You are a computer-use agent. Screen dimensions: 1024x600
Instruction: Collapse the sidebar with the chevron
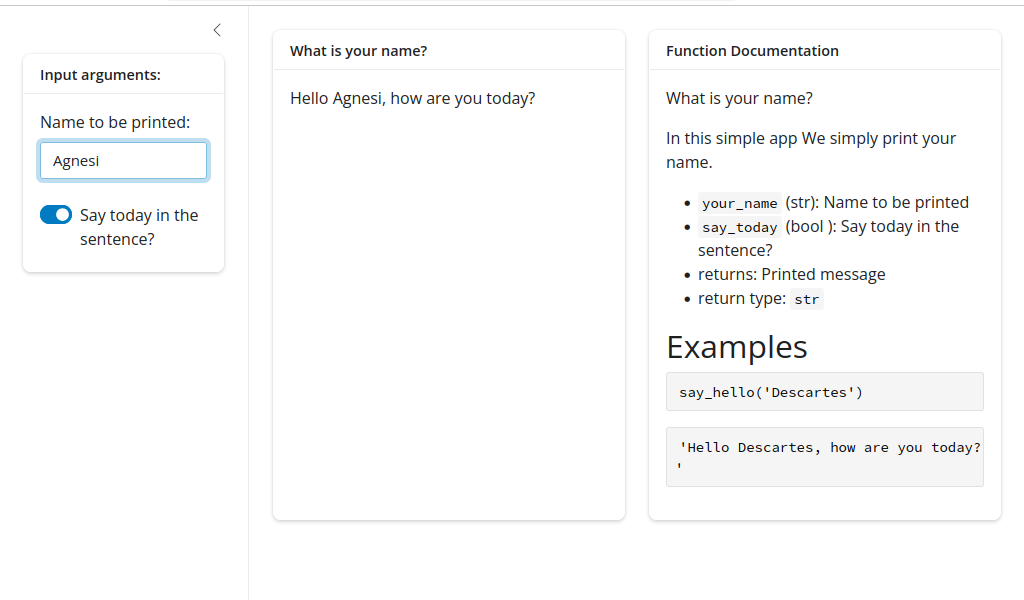pyautogui.click(x=217, y=30)
